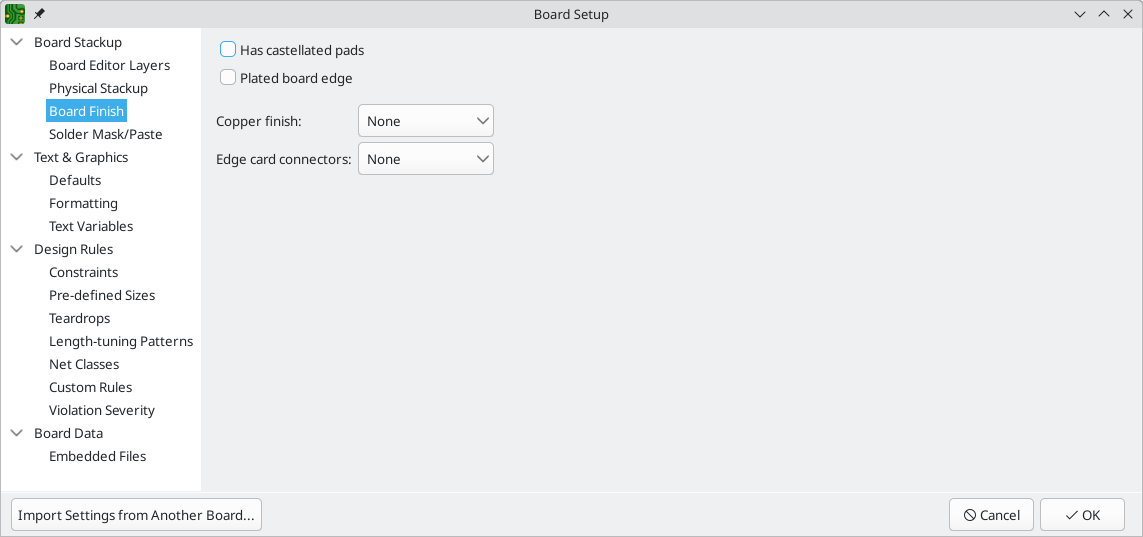Toggle Plated board edge checkbox

228,77
